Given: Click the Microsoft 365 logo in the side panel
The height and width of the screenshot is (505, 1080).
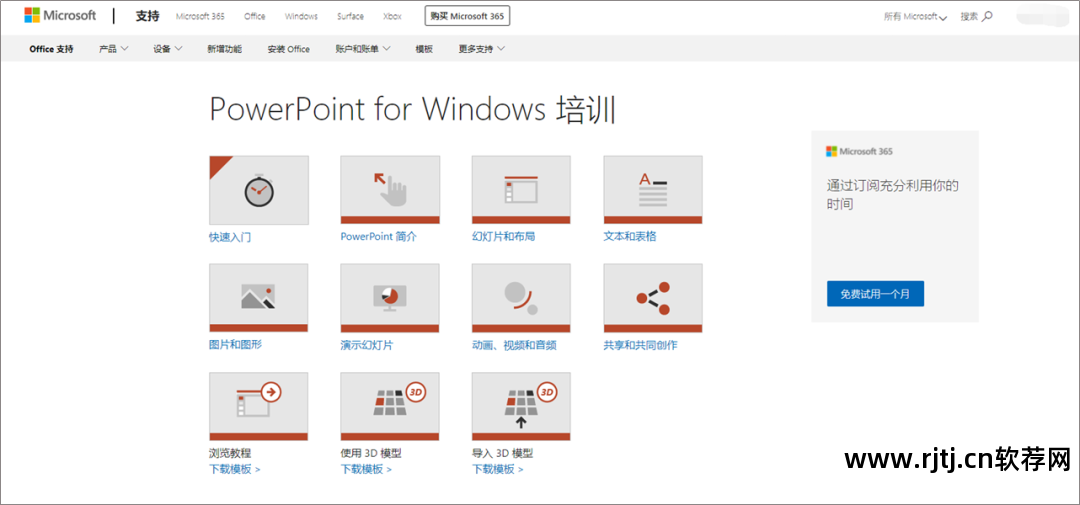Looking at the screenshot, I should (860, 151).
